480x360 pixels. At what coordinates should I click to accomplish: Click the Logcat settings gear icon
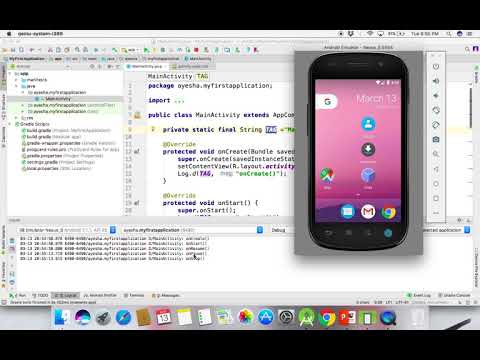click(x=460, y=220)
